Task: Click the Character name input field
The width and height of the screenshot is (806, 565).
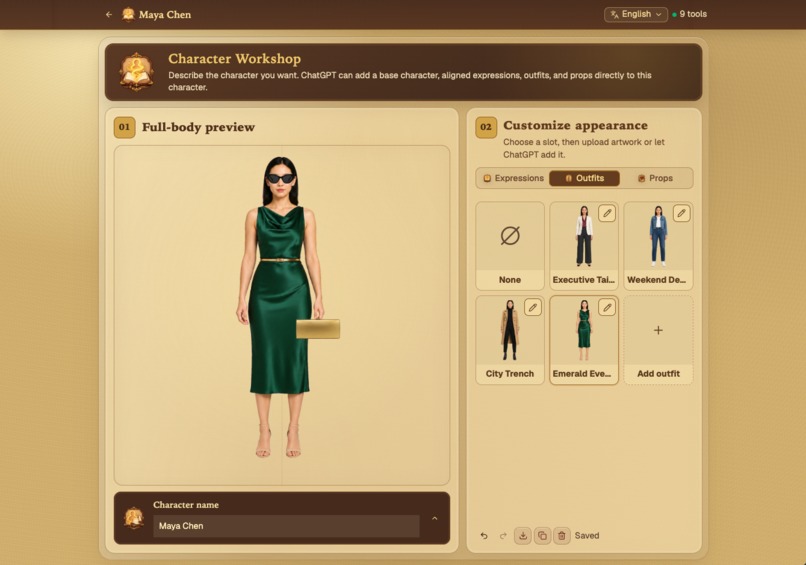Action: pyautogui.click(x=286, y=526)
